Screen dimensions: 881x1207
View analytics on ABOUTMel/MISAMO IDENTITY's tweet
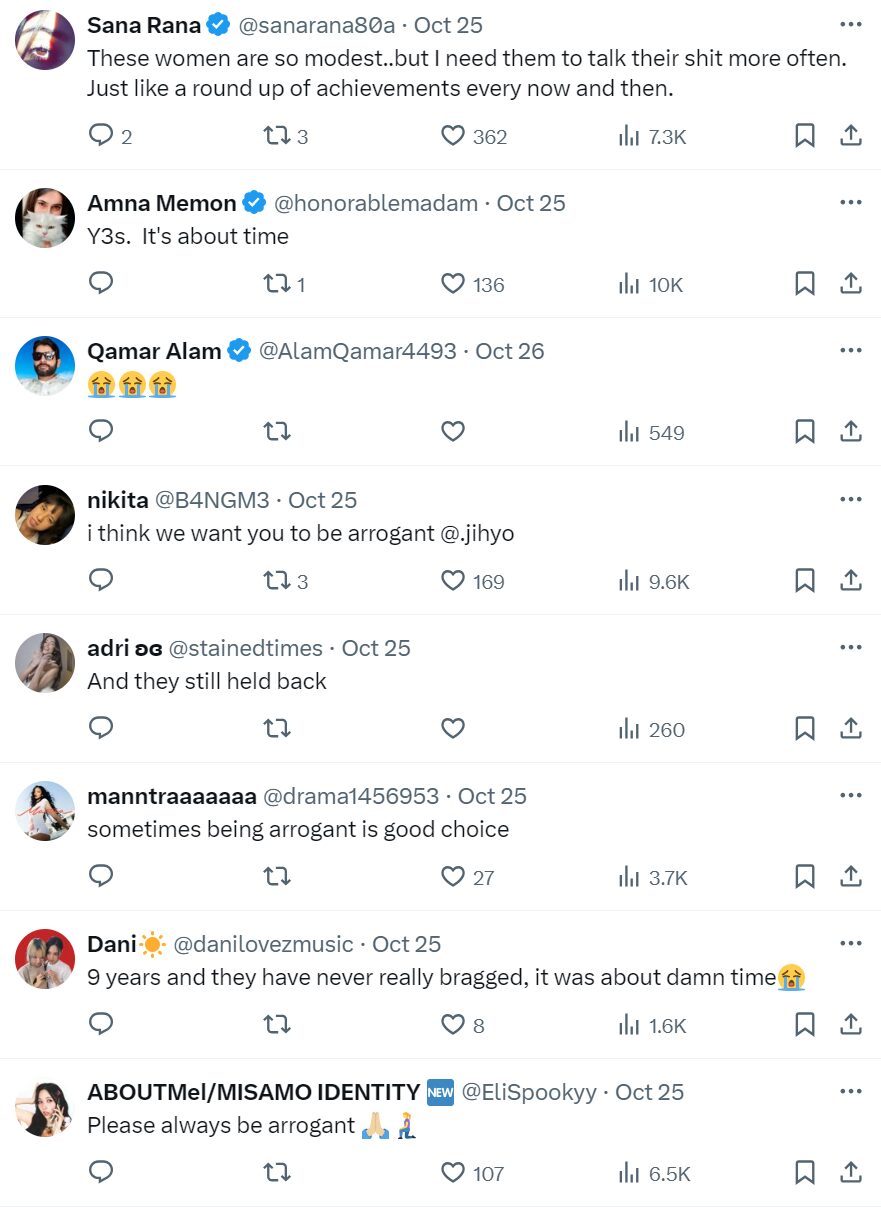coord(629,1173)
